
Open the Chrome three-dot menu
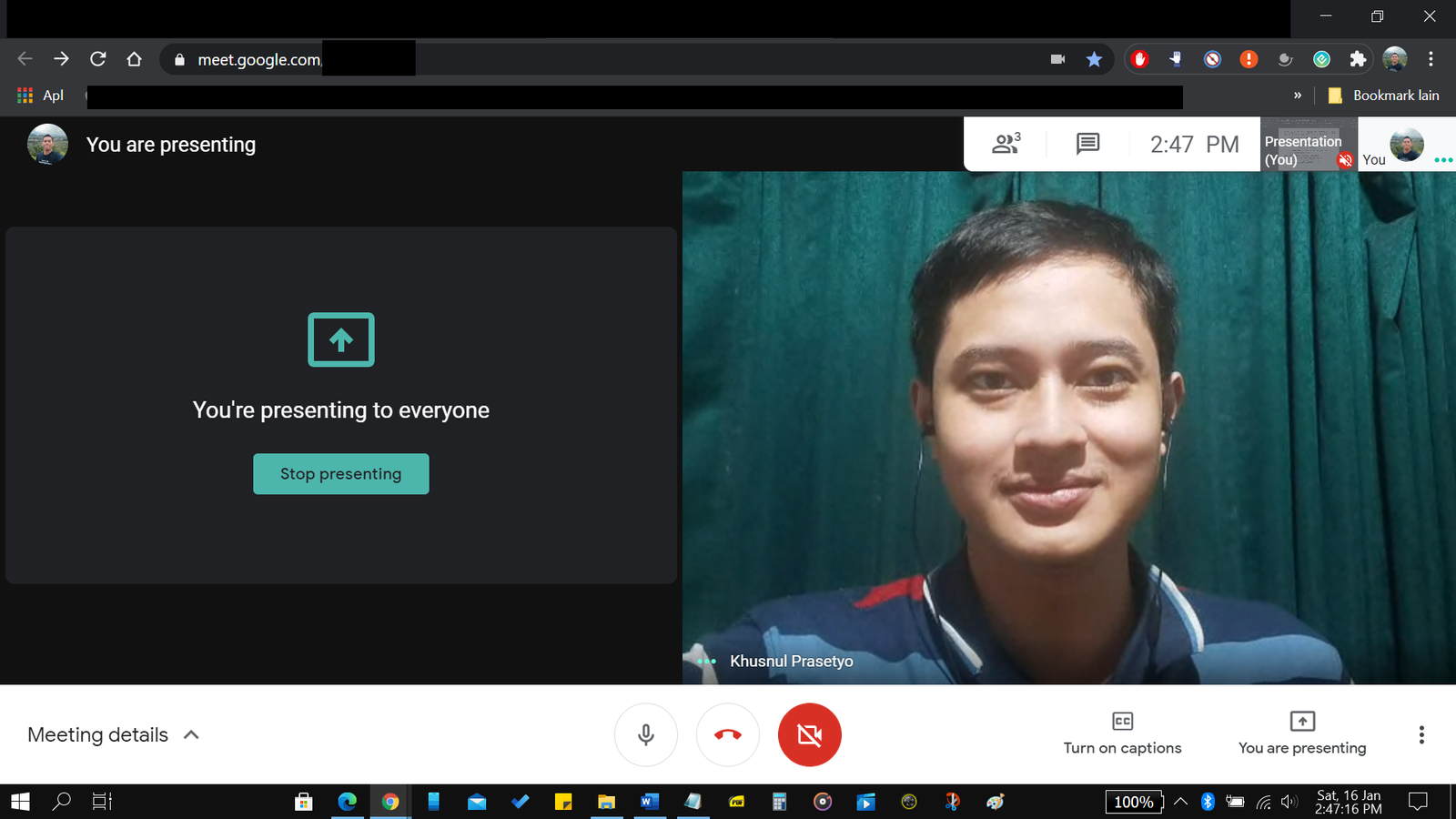pos(1431,59)
